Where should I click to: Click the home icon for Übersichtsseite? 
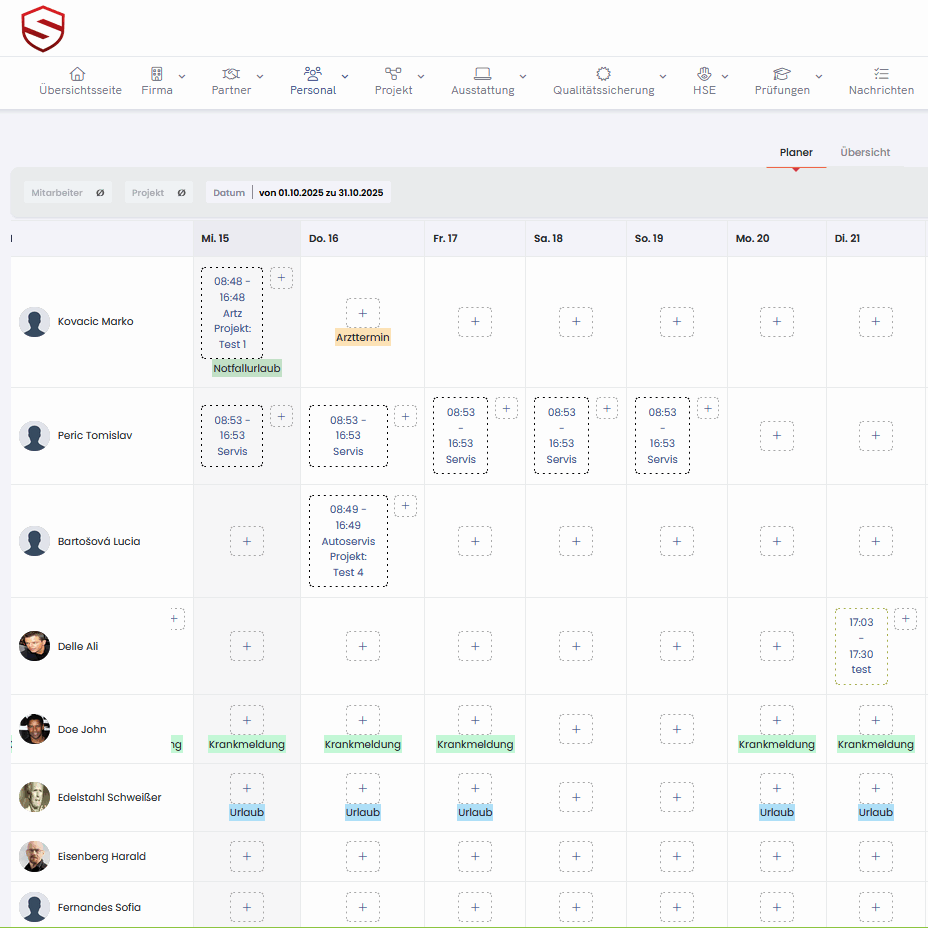(x=78, y=74)
